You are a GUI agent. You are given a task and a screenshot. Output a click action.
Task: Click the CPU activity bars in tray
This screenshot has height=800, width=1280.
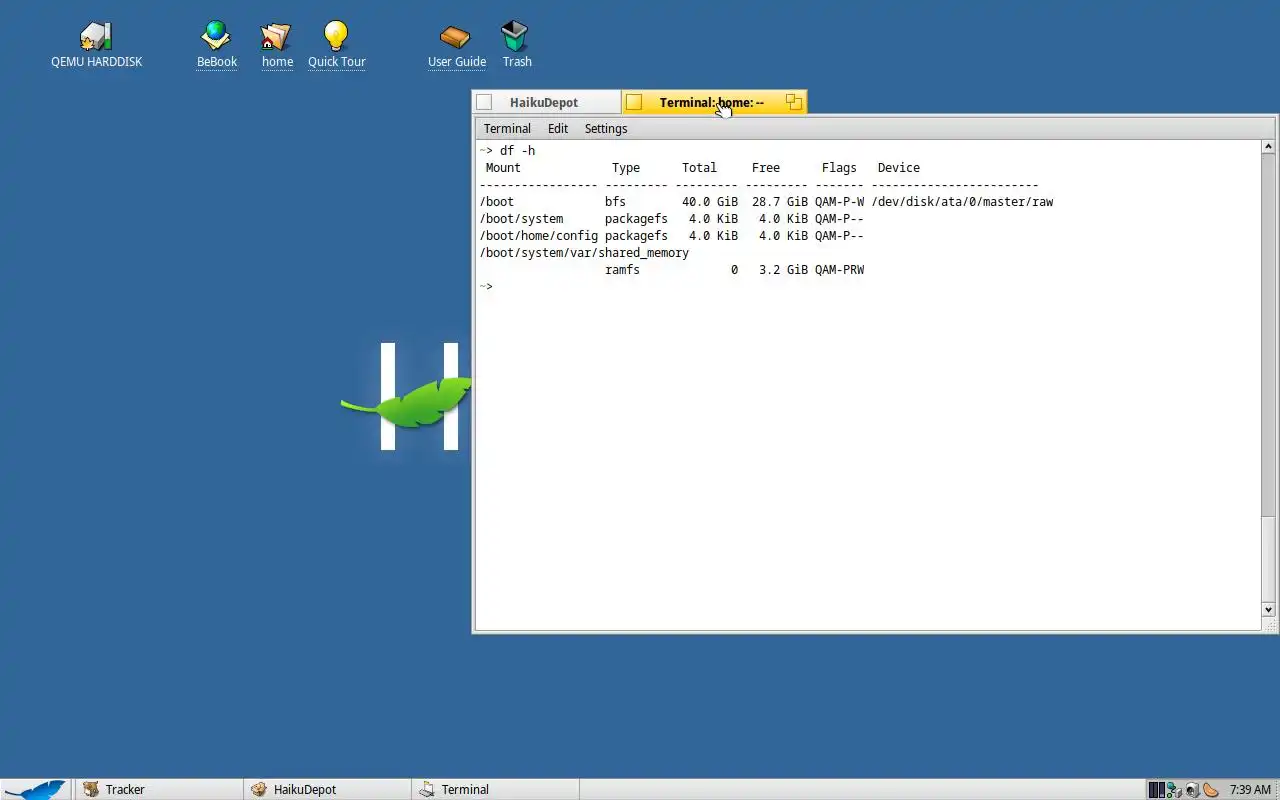tap(1157, 790)
